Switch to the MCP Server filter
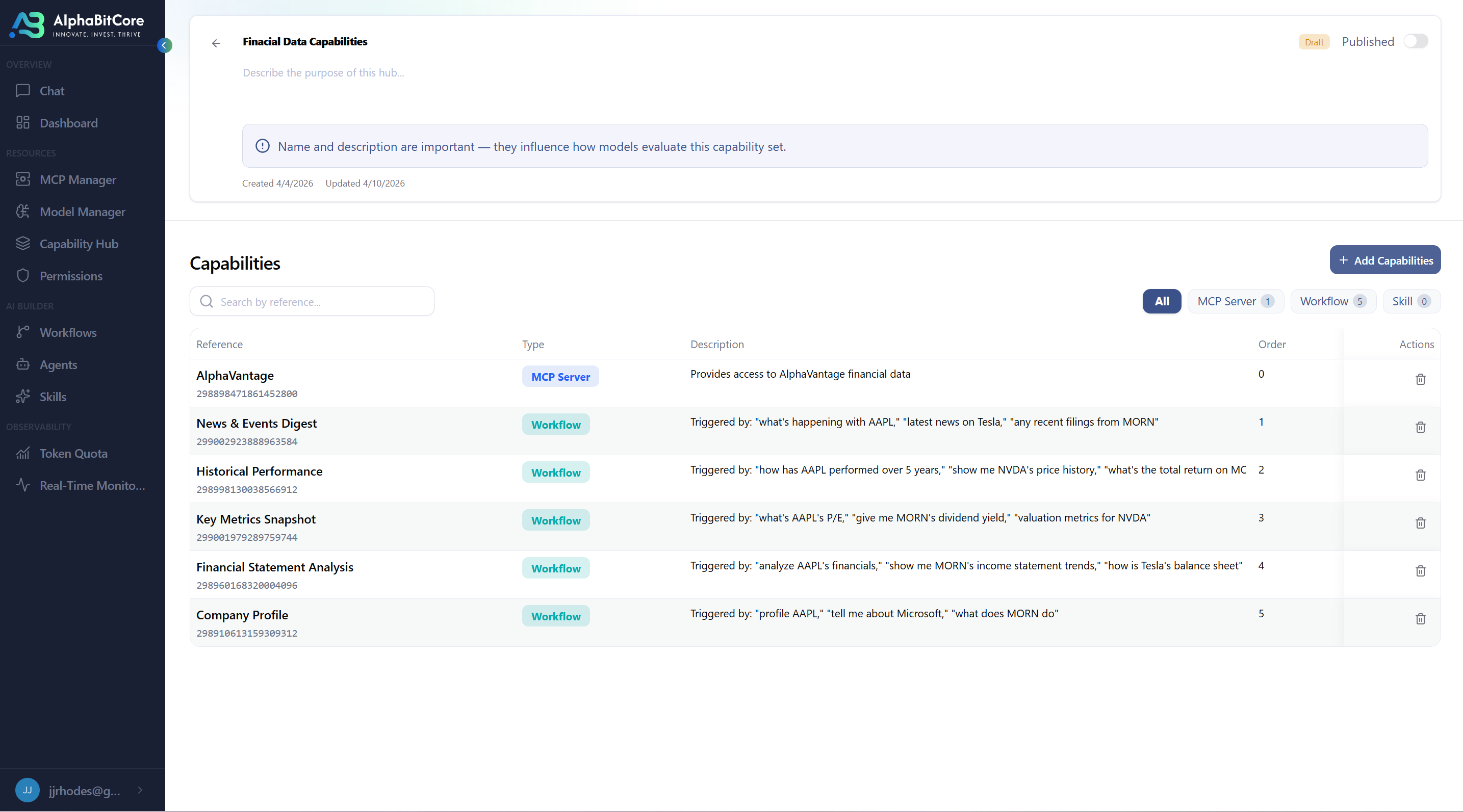This screenshot has height=812, width=1463. click(x=1236, y=301)
